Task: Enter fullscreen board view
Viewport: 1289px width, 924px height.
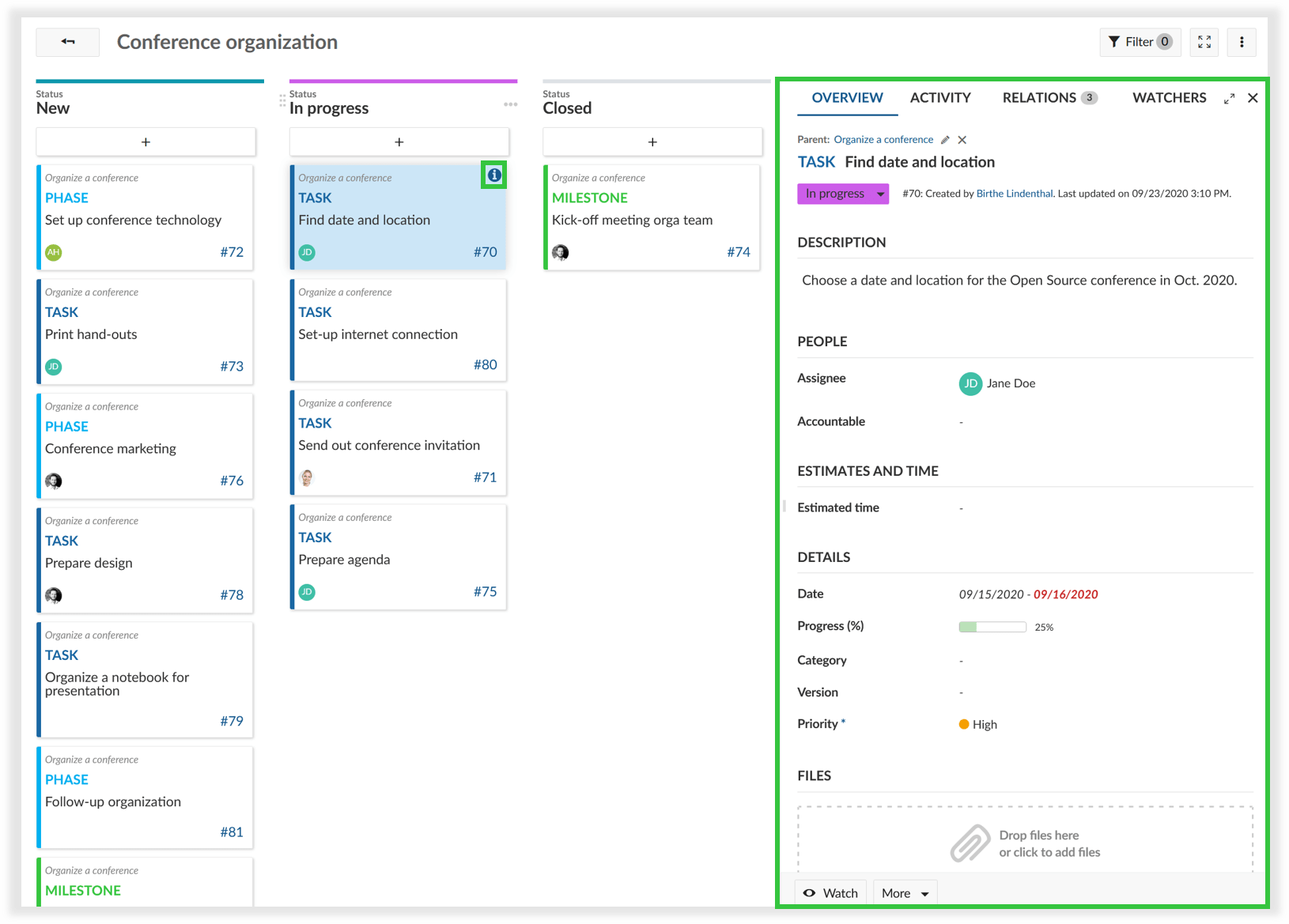Action: click(1204, 42)
